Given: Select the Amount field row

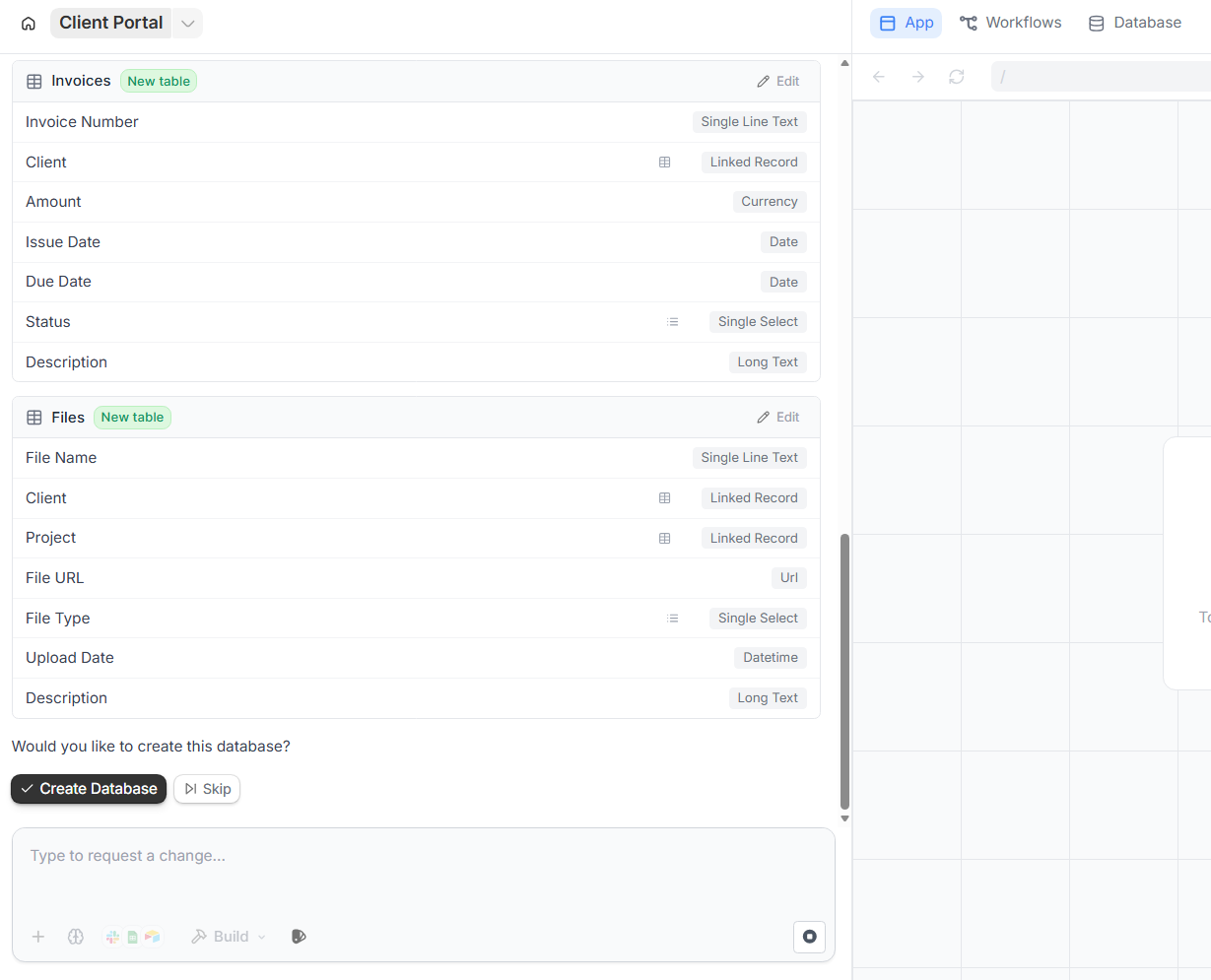Looking at the screenshot, I should pos(416,202).
